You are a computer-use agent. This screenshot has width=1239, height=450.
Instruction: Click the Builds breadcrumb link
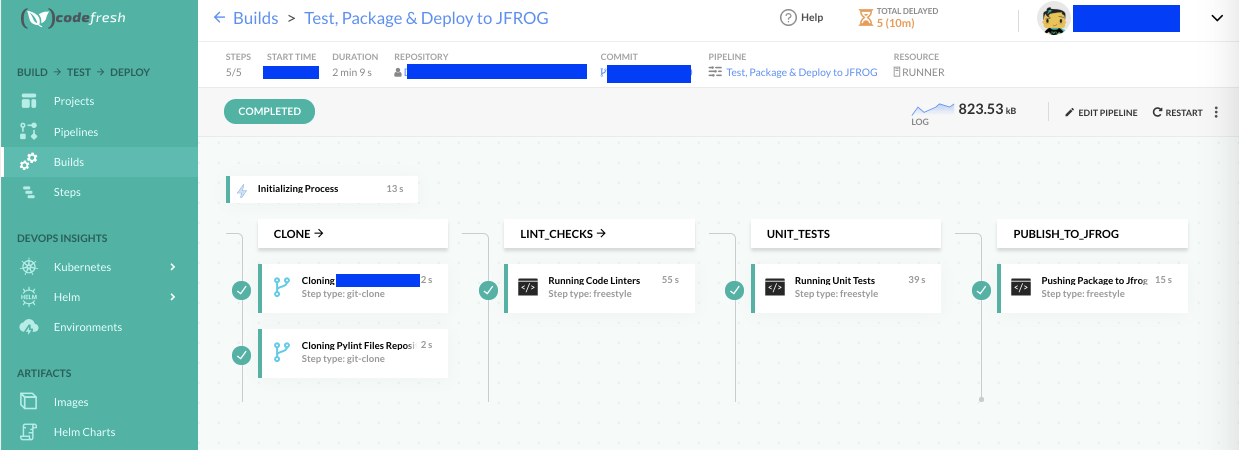point(256,18)
